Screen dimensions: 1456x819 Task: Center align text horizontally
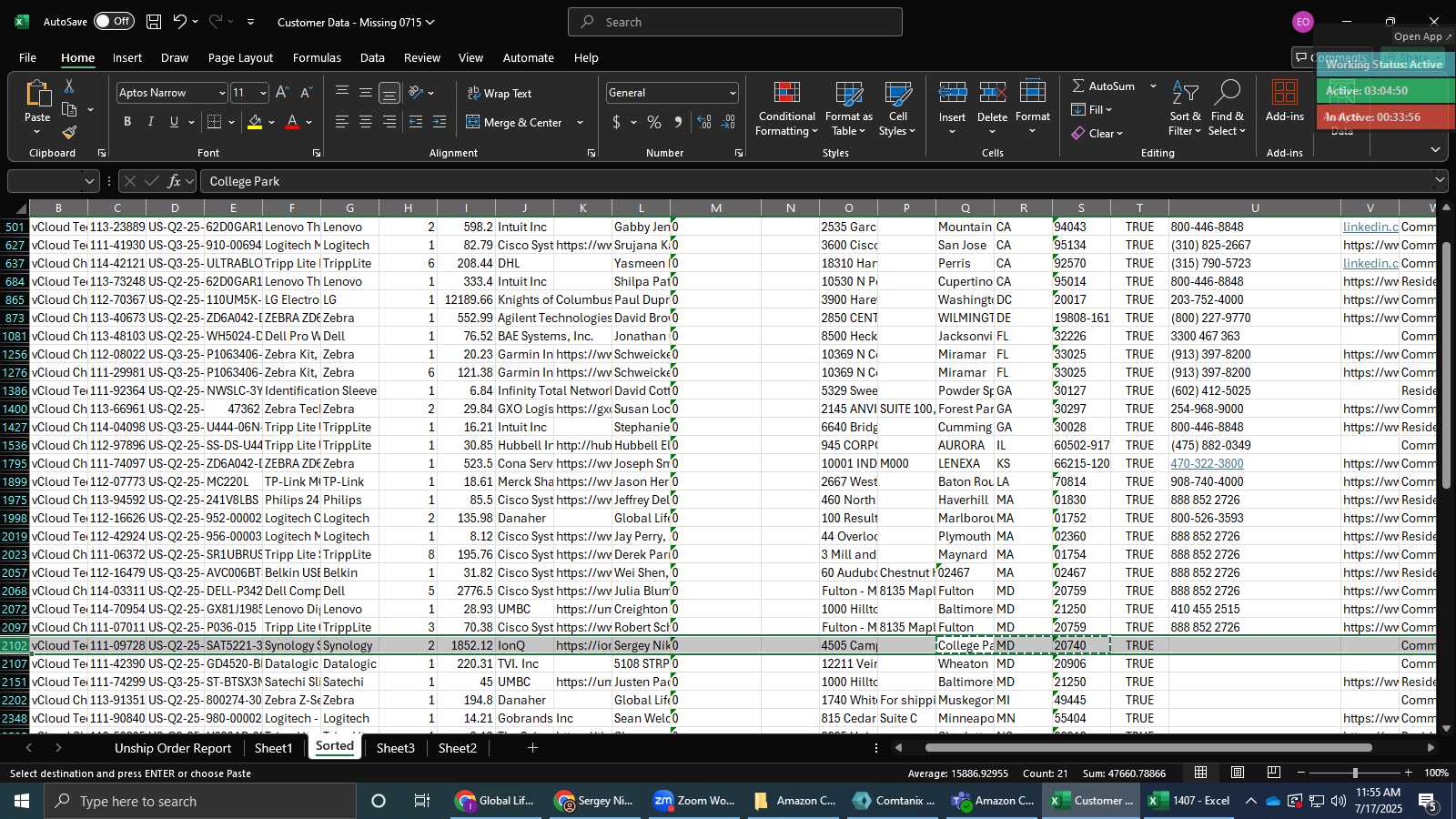tap(366, 122)
